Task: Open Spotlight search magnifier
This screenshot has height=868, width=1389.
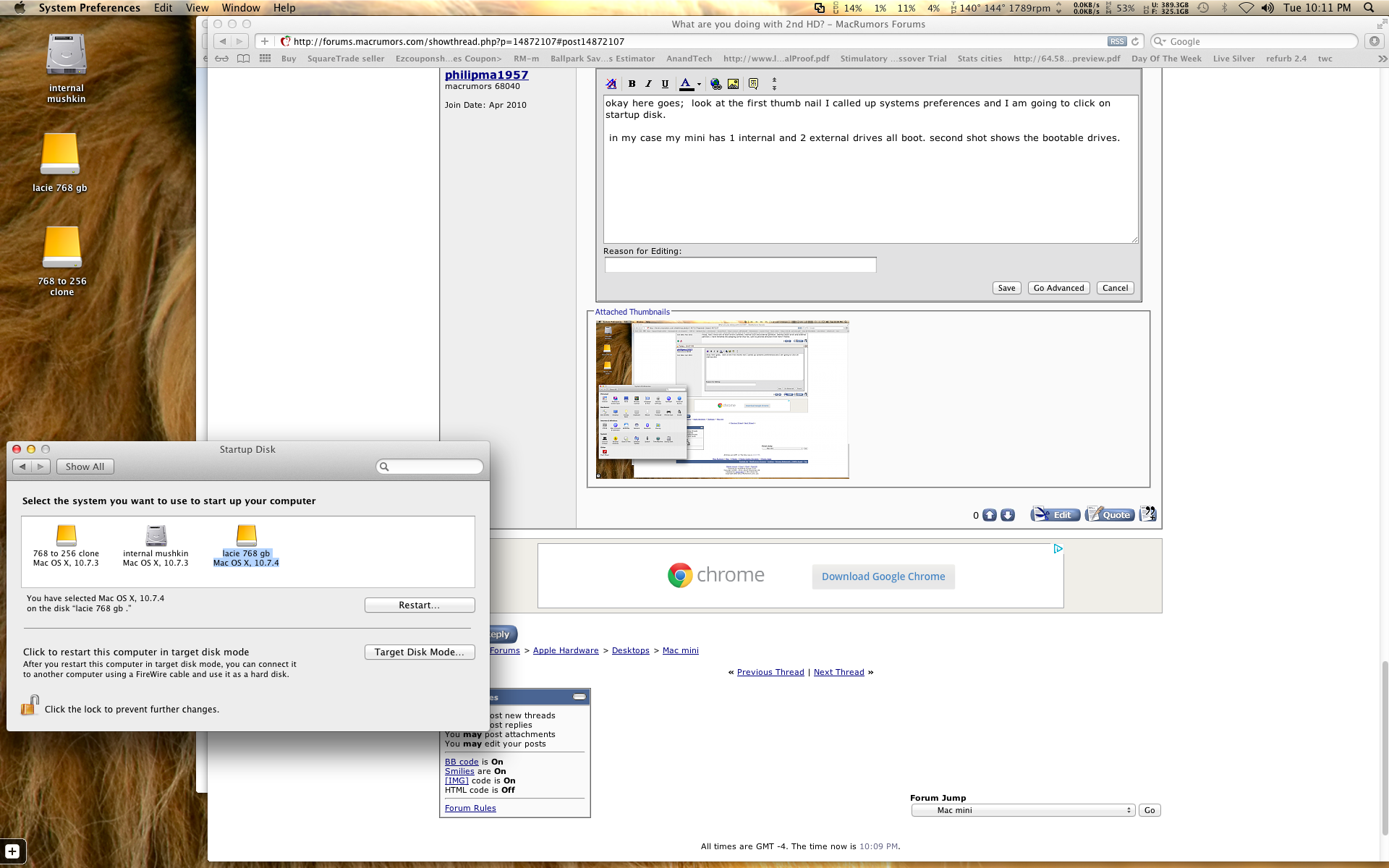Action: (1369, 8)
